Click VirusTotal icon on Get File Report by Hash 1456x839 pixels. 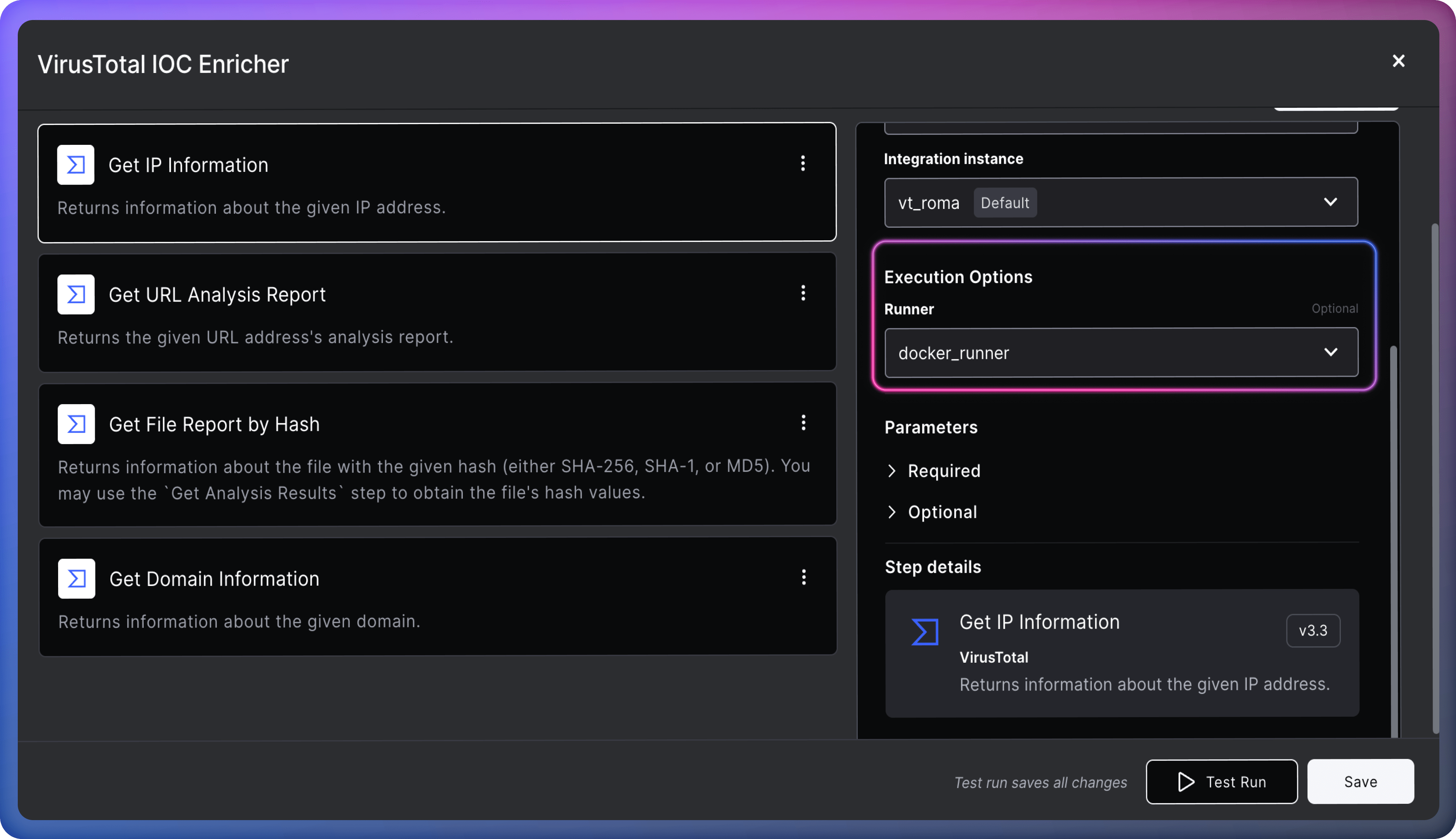point(76,424)
